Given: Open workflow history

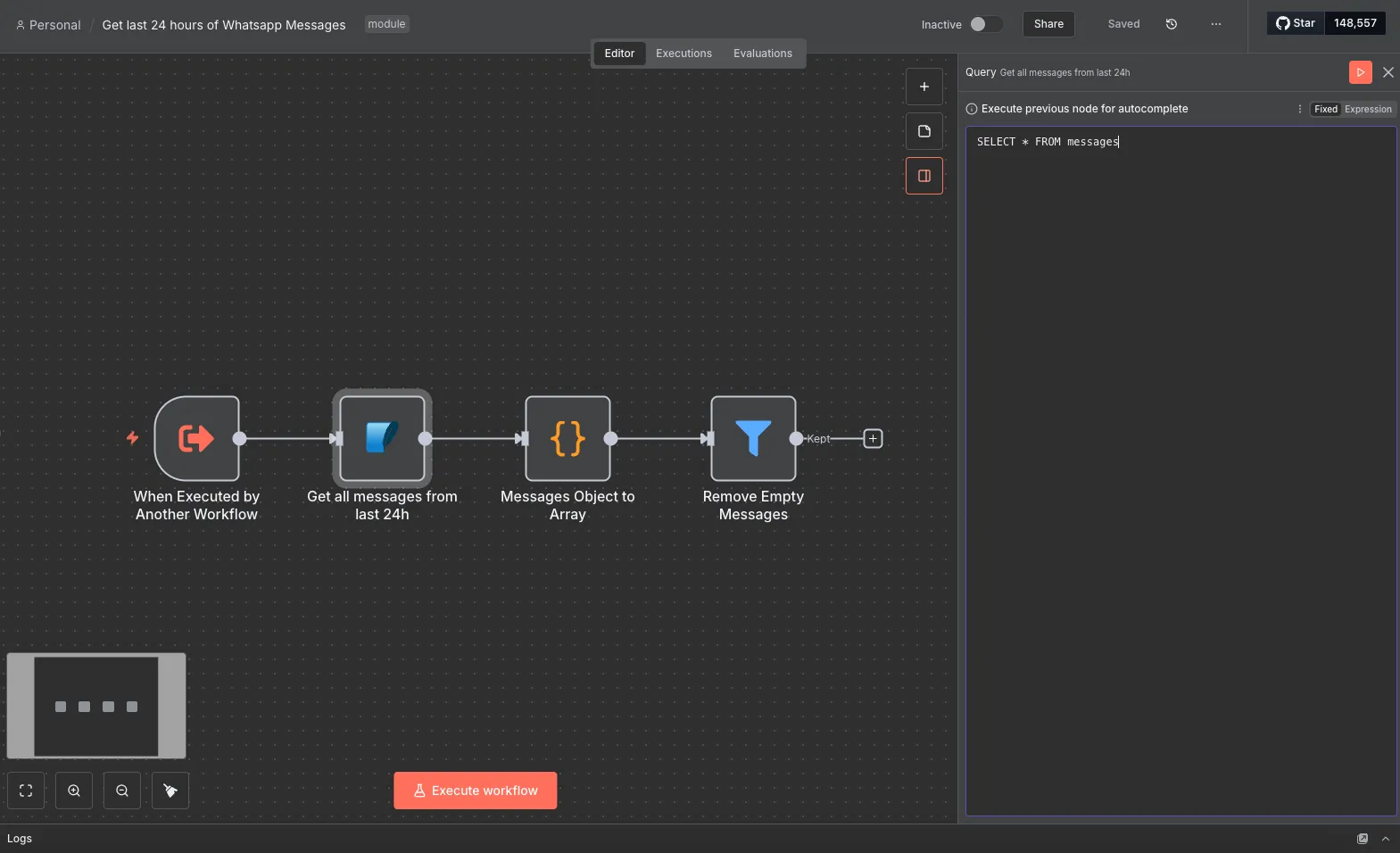Looking at the screenshot, I should tap(1172, 24).
